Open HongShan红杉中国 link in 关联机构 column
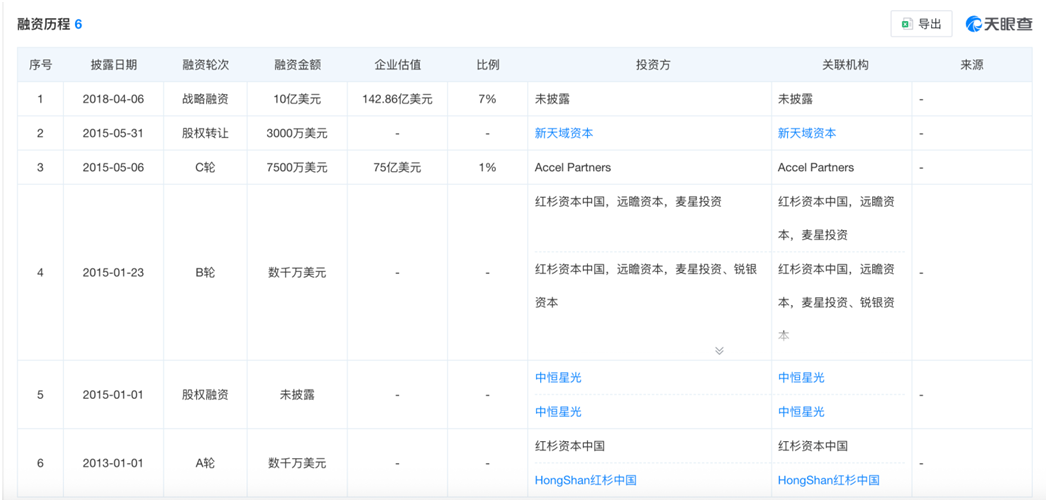The width and height of the screenshot is (1048, 502). (x=828, y=480)
